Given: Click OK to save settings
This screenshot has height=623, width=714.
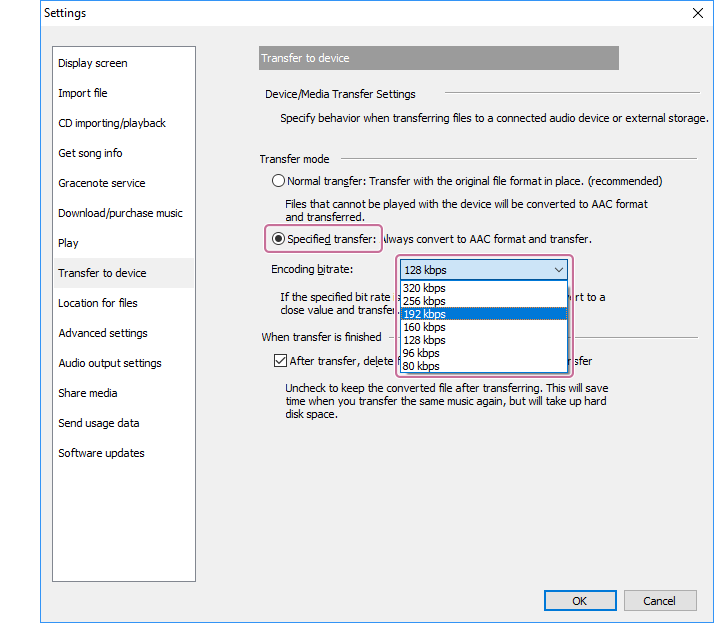Looking at the screenshot, I should tap(580, 601).
